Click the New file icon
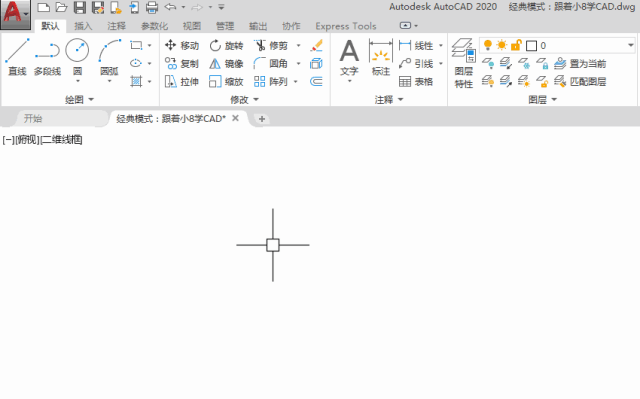 coord(44,7)
